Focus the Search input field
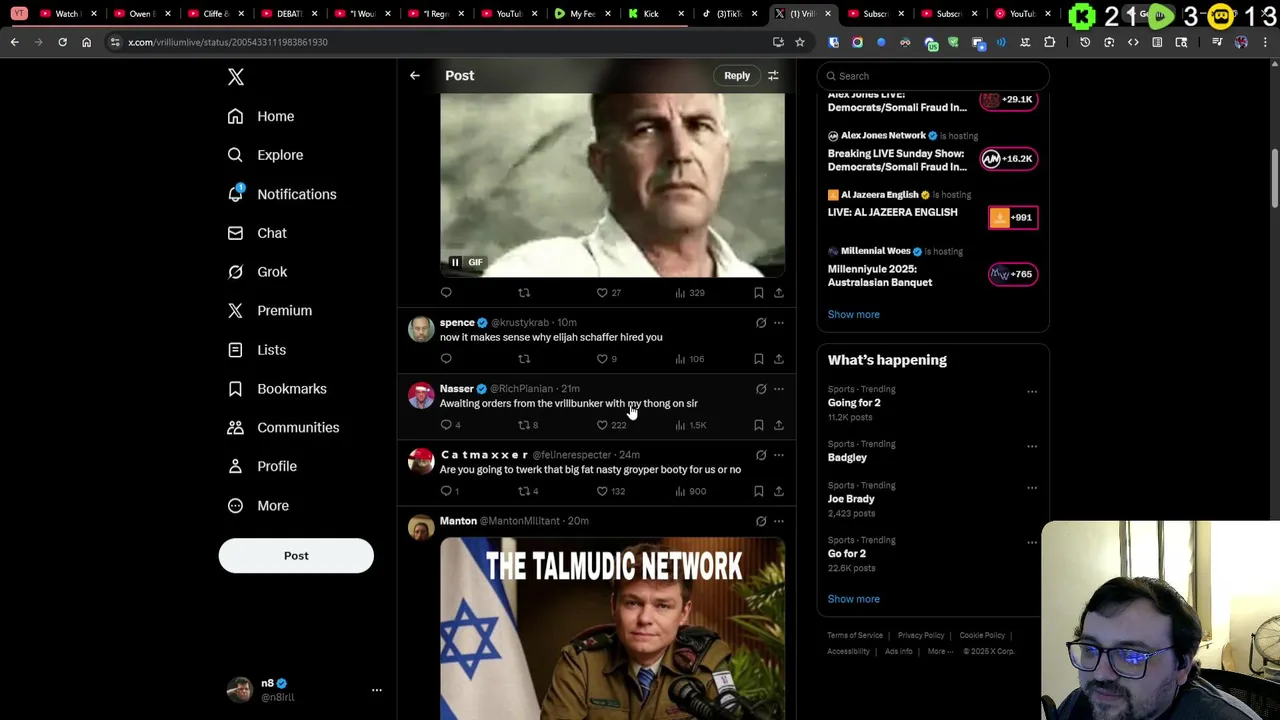 [933, 76]
